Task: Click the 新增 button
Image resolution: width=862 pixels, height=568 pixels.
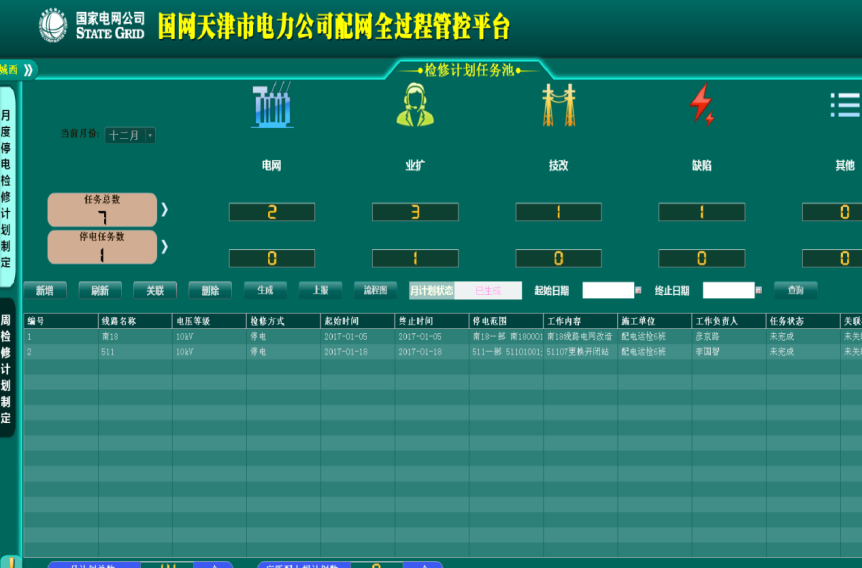Action: pyautogui.click(x=45, y=291)
